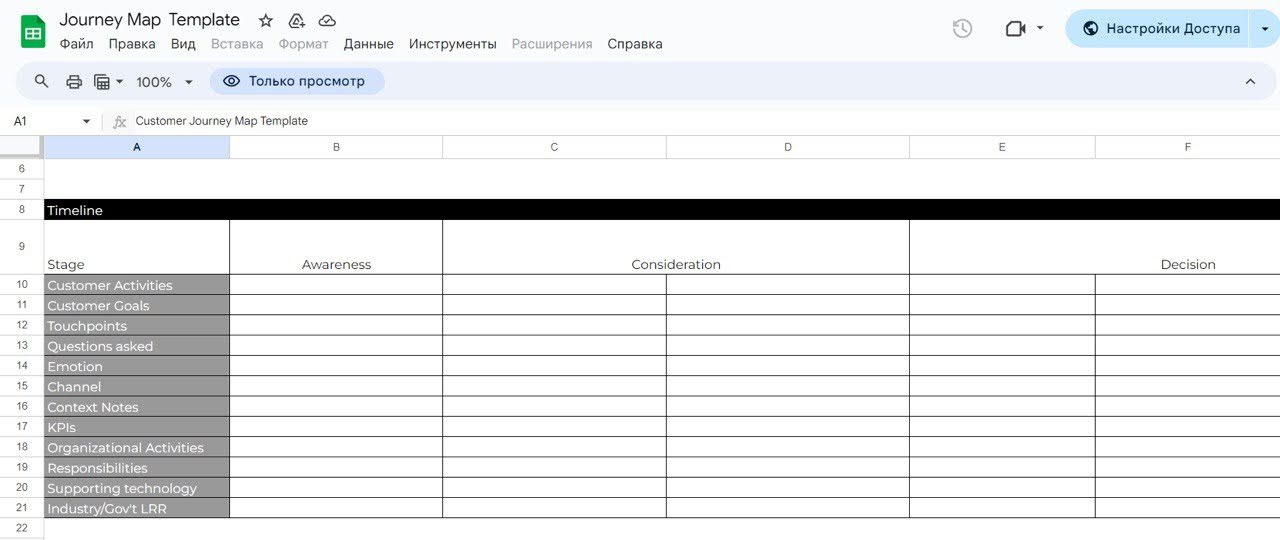Open the Вставка menu
1280x540 pixels.
237,44
